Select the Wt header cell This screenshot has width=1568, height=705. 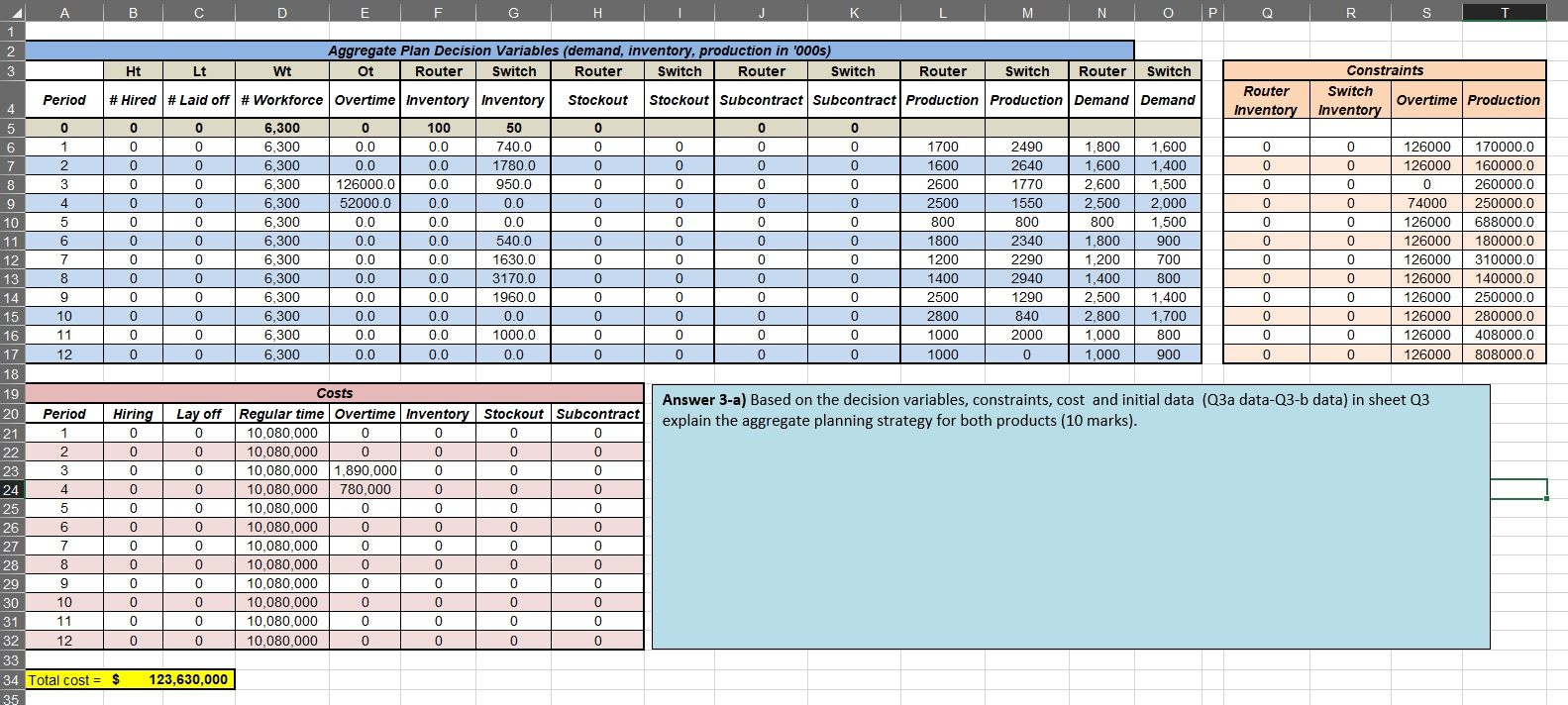point(282,71)
